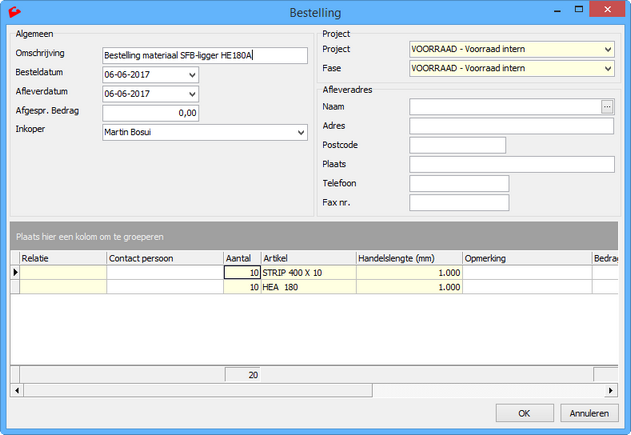
Task: Click Relatie cell of HEA 180 row
Action: pos(63,287)
